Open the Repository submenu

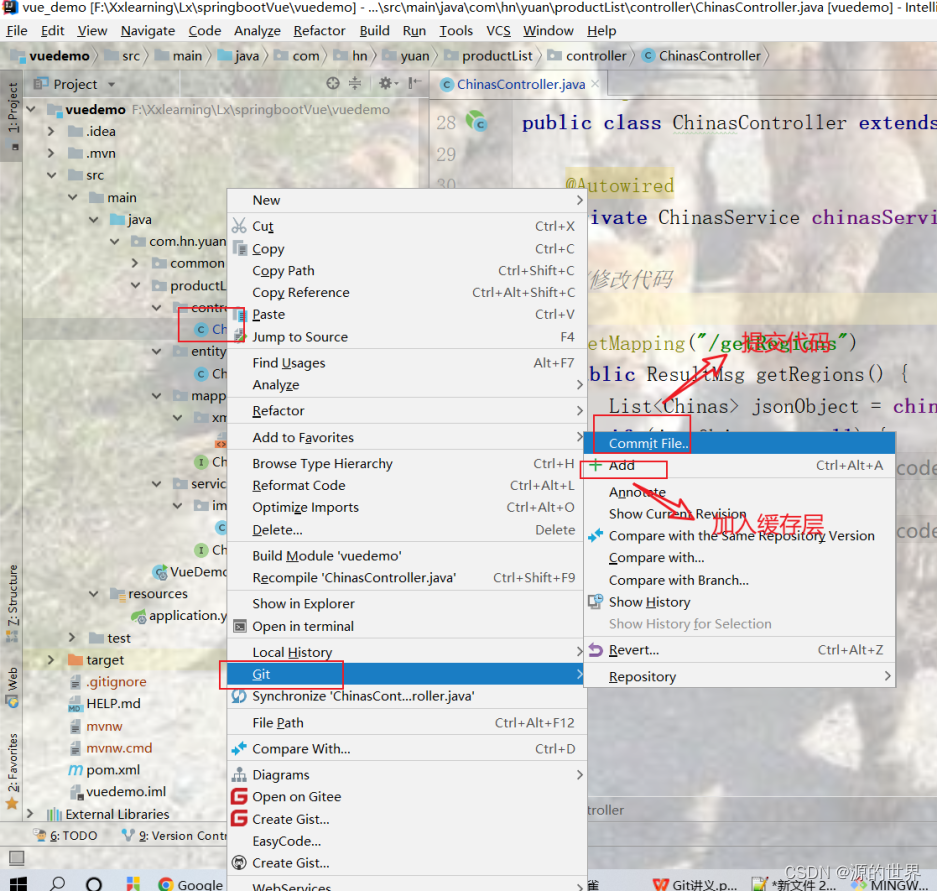tap(739, 676)
